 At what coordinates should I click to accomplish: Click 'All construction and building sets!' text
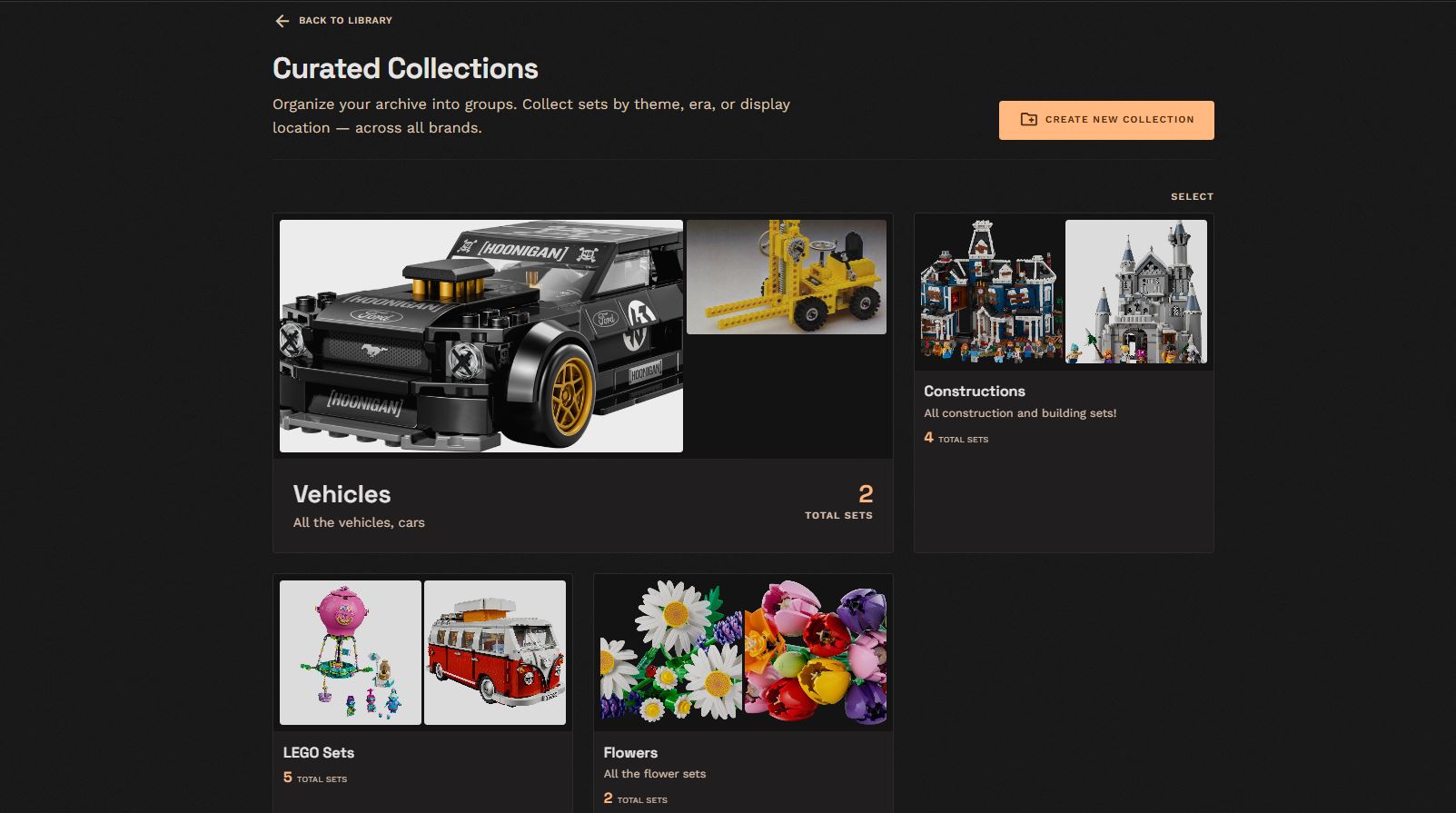pyautogui.click(x=1020, y=413)
